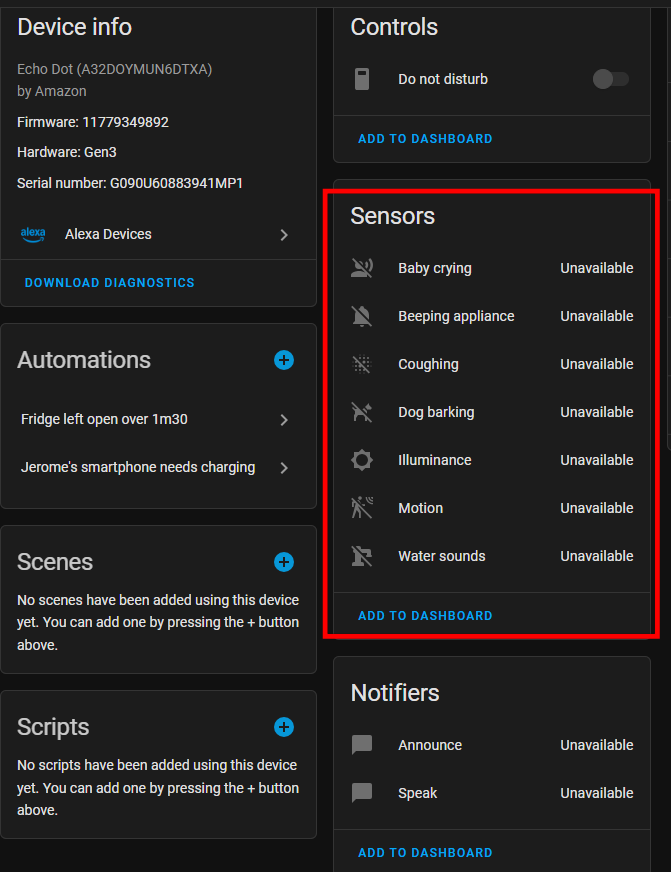Click the Illuminance brightness icon

point(362,460)
